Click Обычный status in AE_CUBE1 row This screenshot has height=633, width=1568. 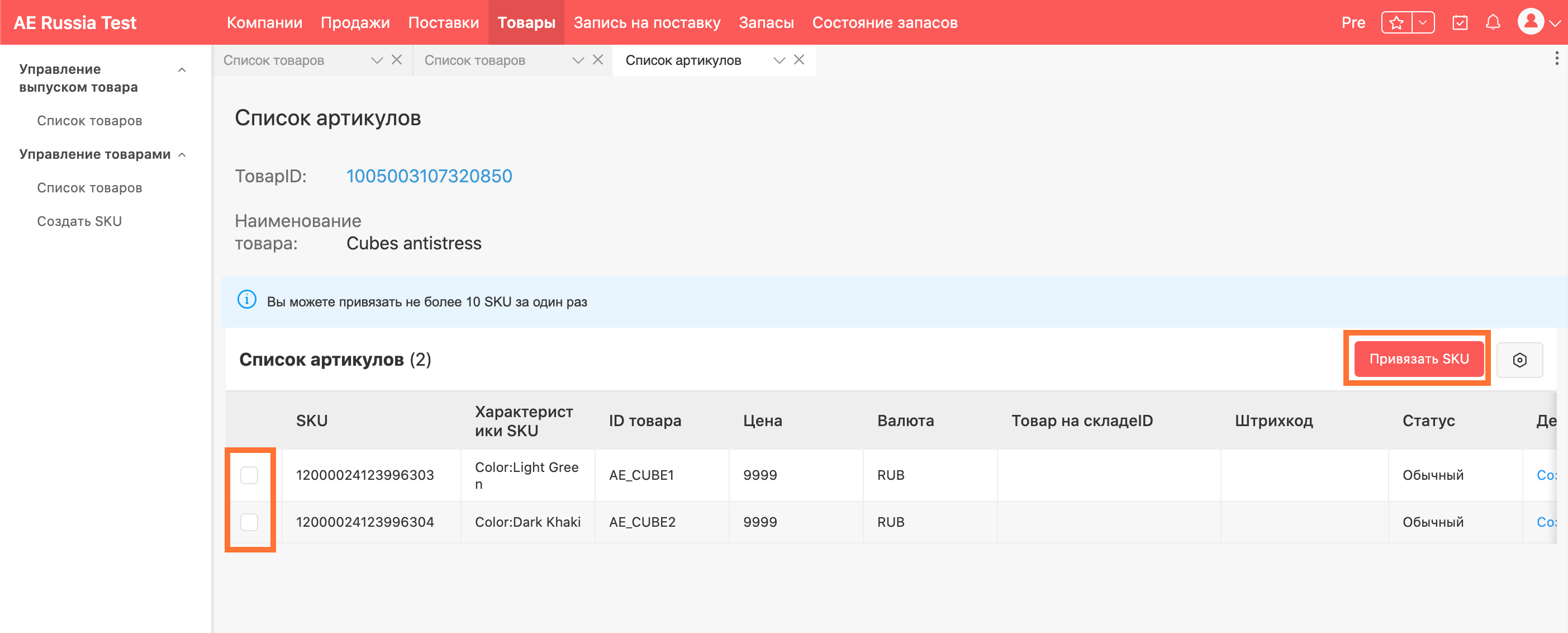click(x=1433, y=475)
